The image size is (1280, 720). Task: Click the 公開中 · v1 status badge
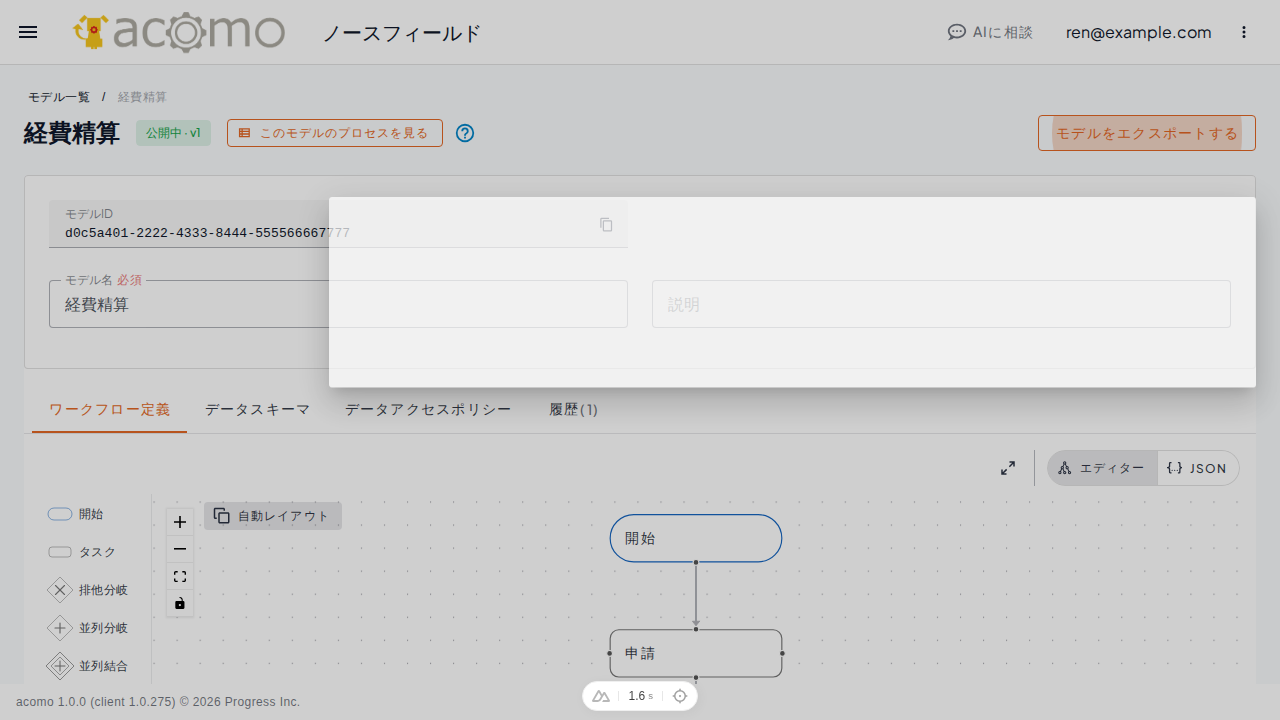point(174,133)
